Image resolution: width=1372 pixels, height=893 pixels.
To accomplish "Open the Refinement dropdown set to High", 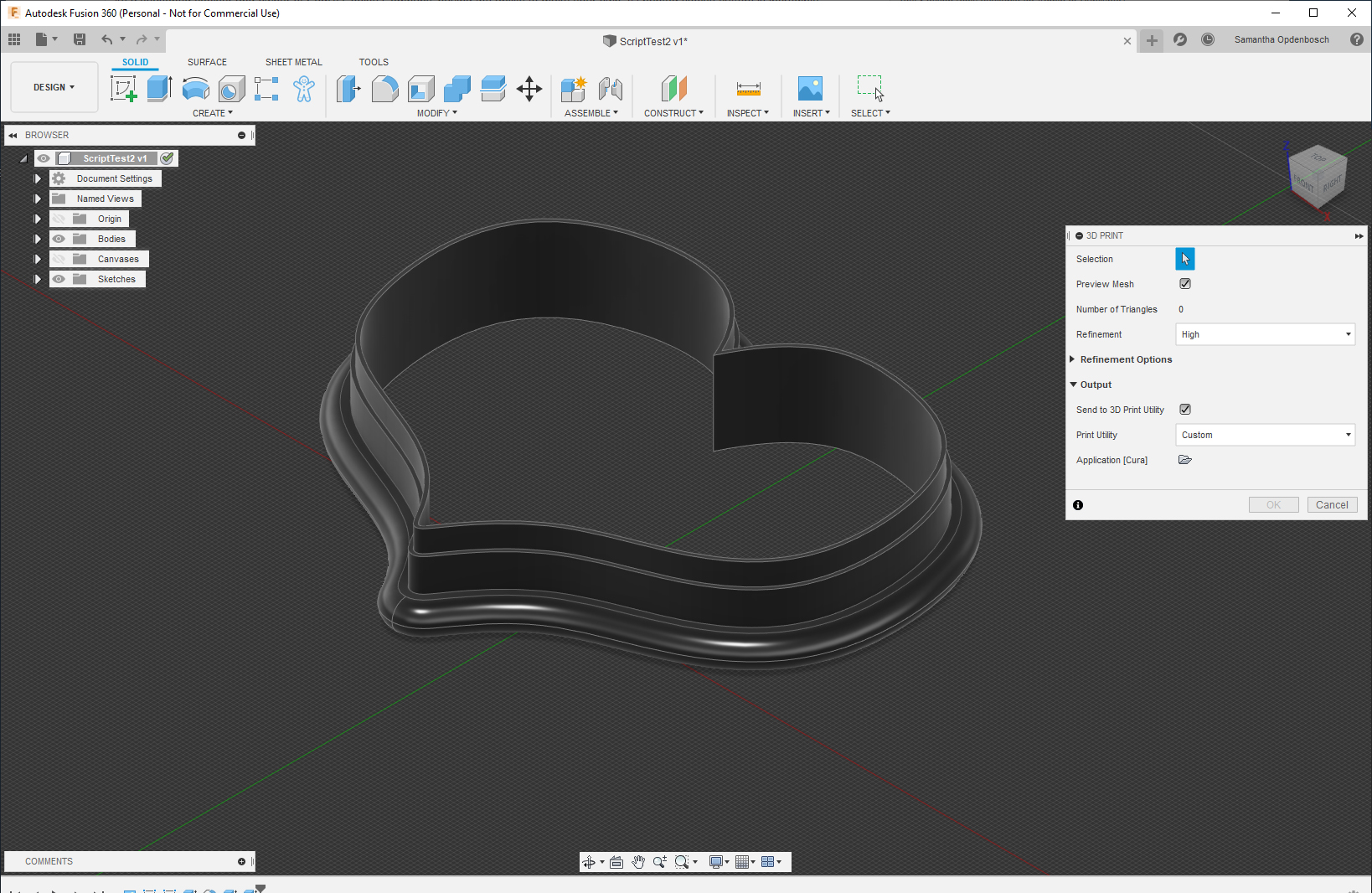I will click(x=1265, y=334).
